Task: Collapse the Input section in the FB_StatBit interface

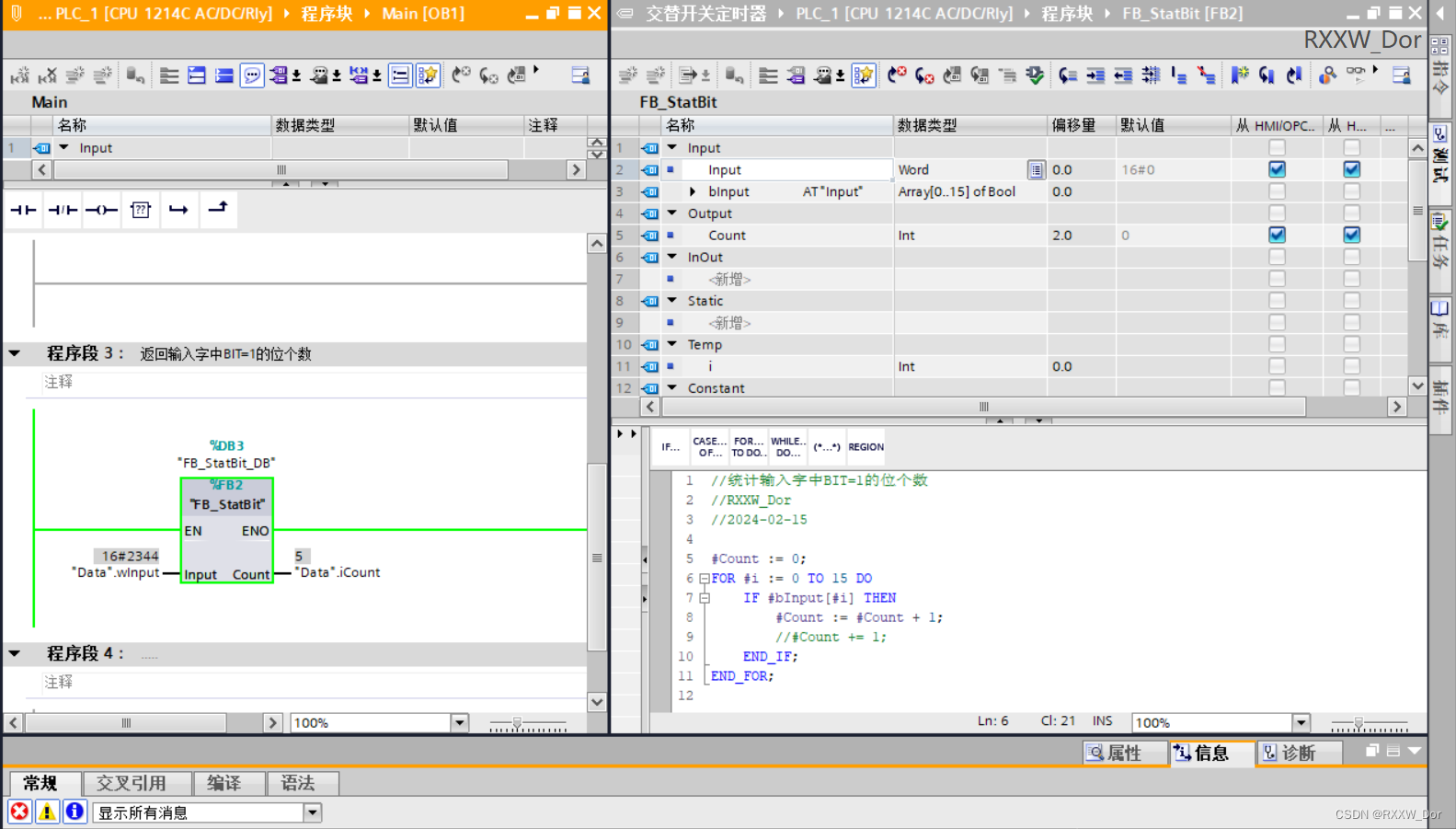Action: coord(672,147)
